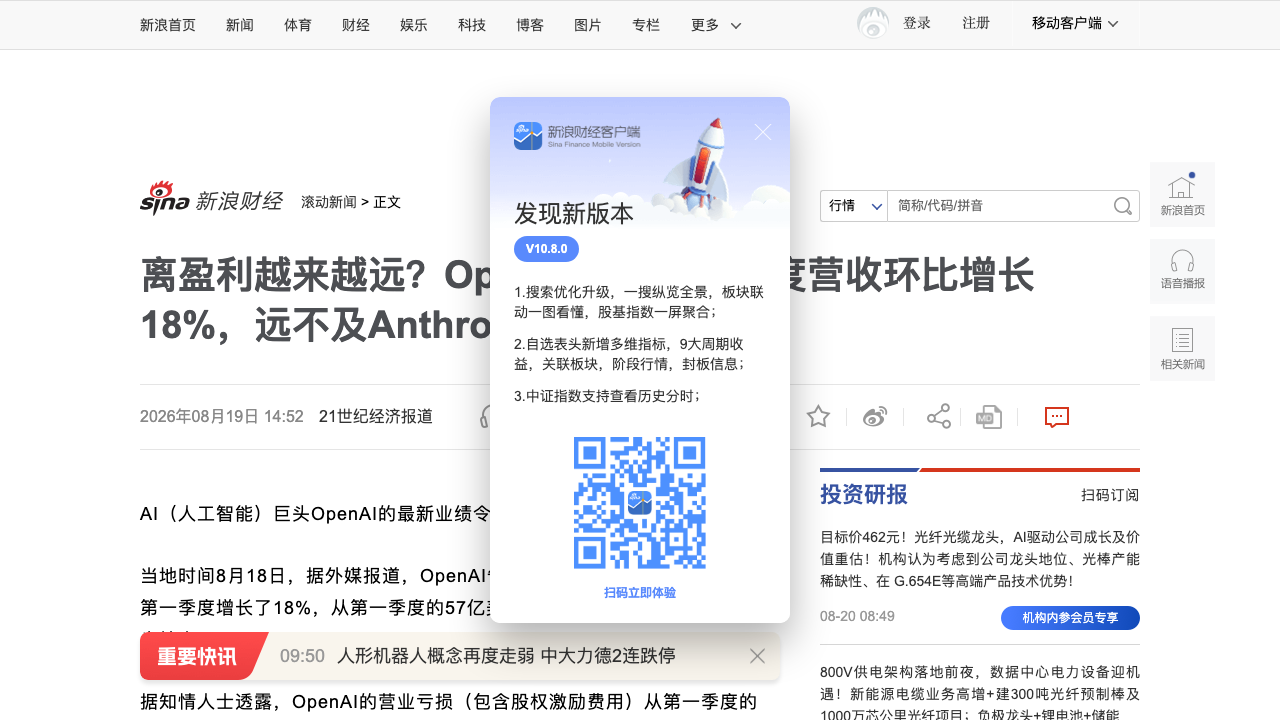1280x720 pixels.
Task: Open the 专栏 navigation item
Action: (x=646, y=25)
